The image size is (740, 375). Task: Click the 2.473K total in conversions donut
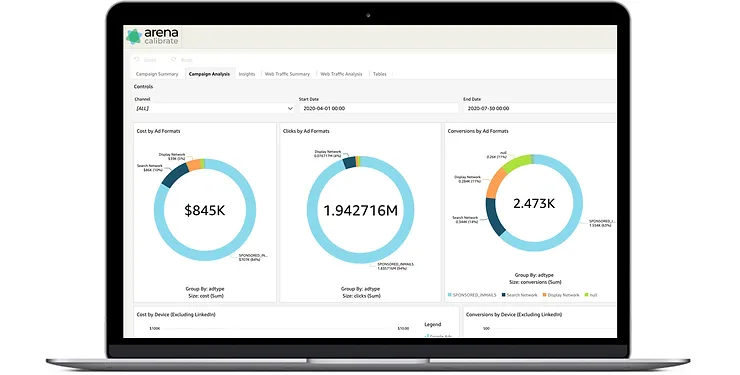coord(534,203)
